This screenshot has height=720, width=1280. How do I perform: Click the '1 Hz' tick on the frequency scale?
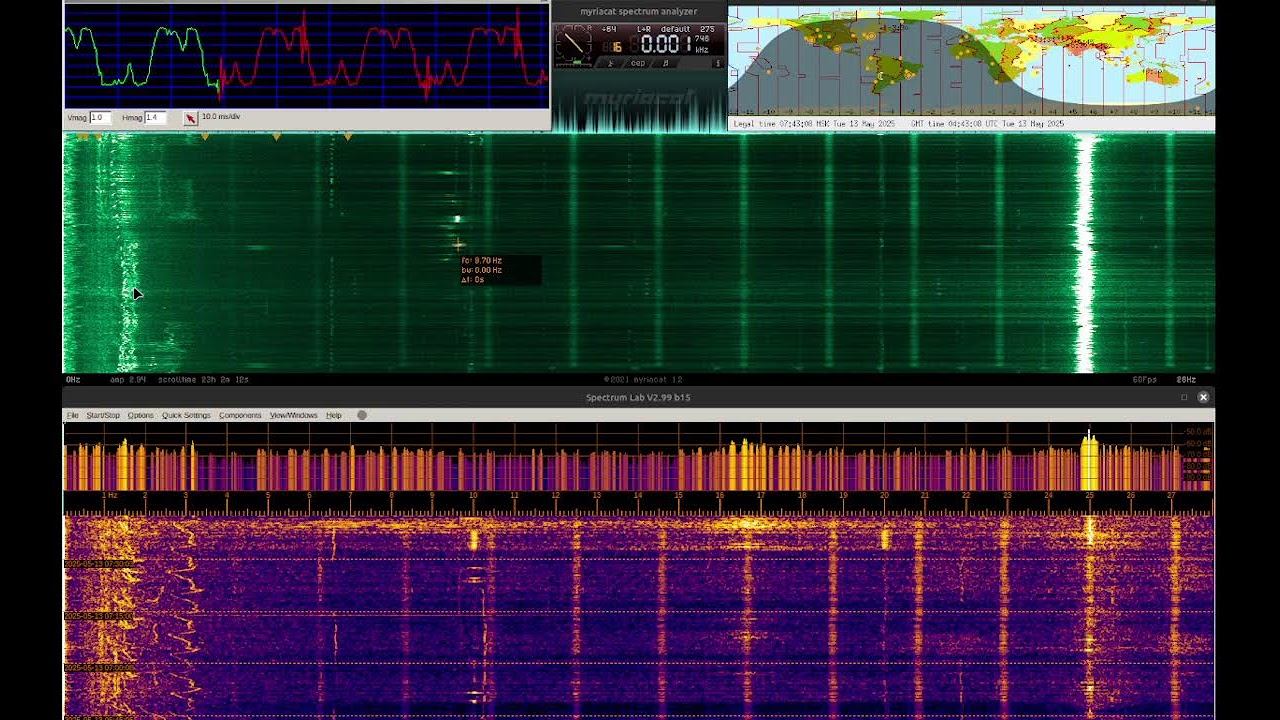coord(109,495)
